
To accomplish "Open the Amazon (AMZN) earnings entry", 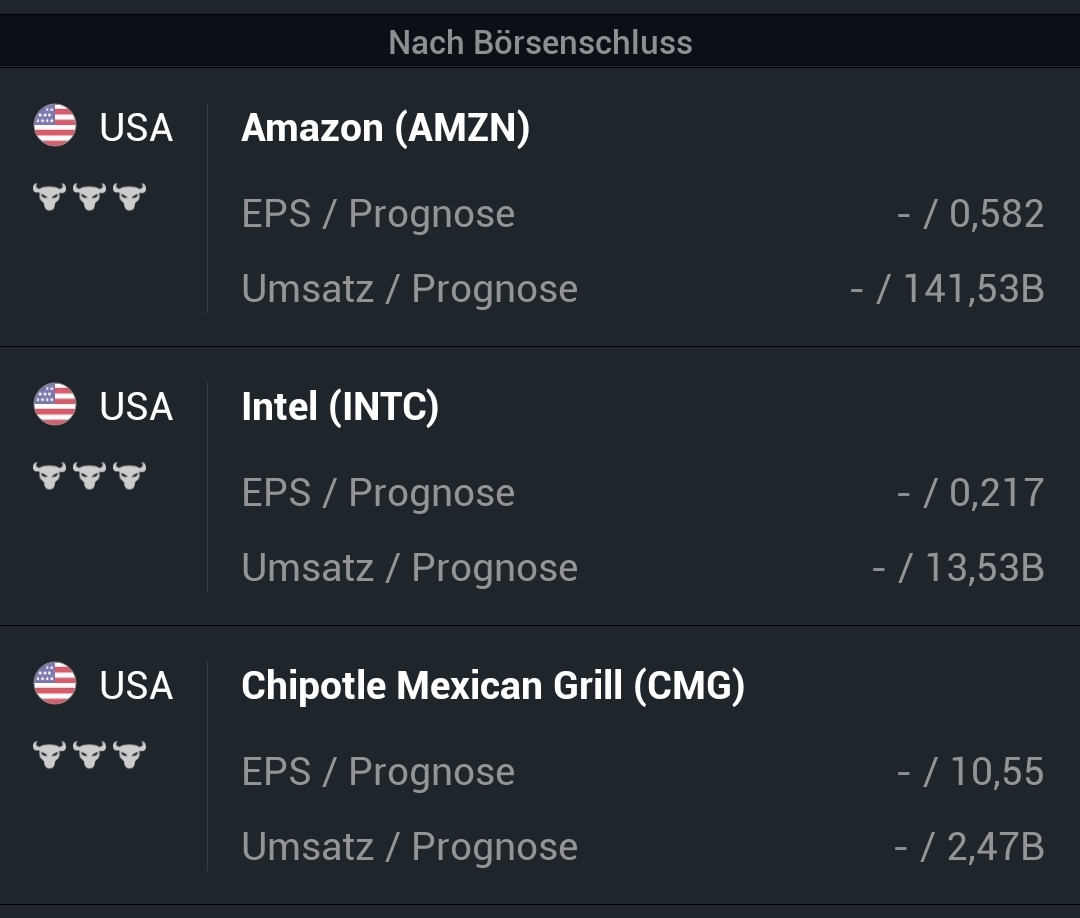I will tap(386, 128).
